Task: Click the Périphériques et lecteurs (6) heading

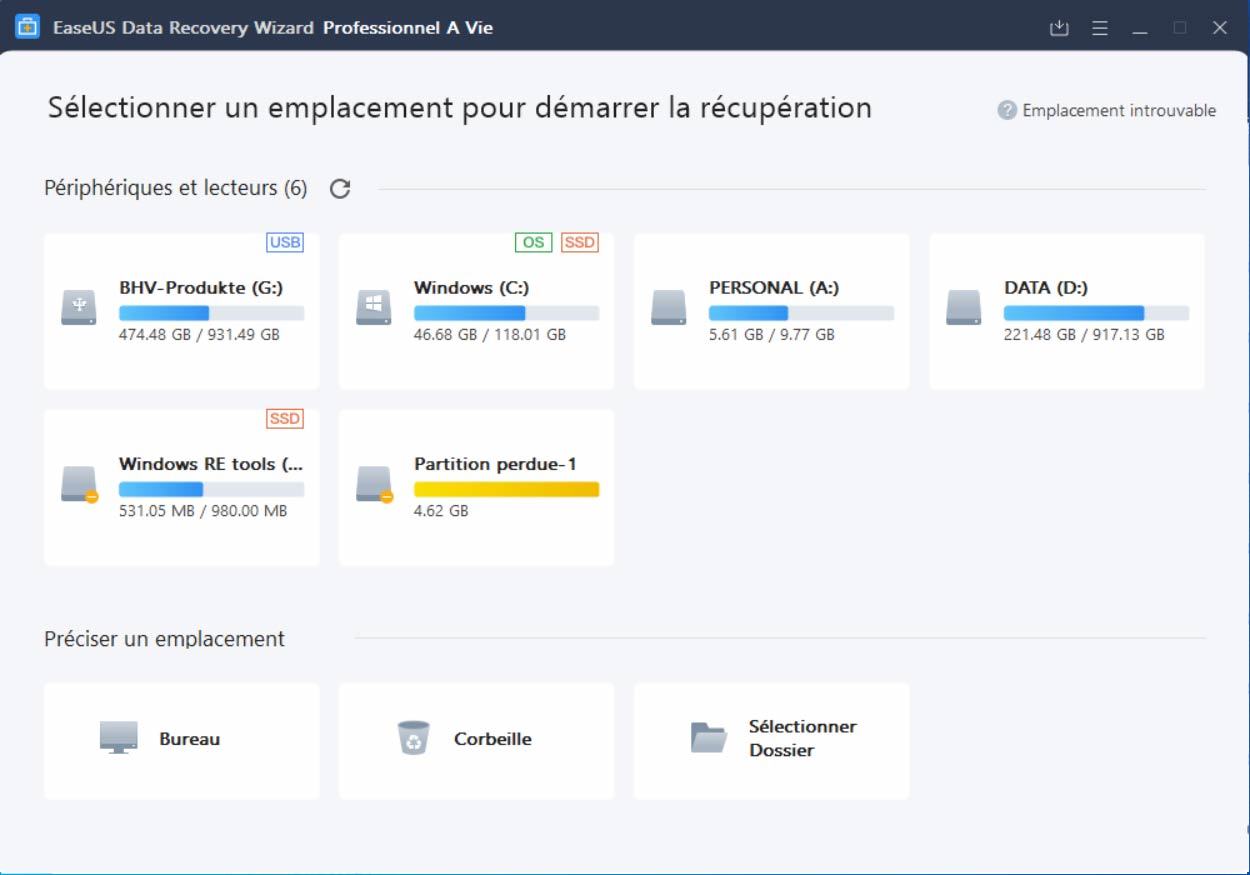Action: coord(176,188)
